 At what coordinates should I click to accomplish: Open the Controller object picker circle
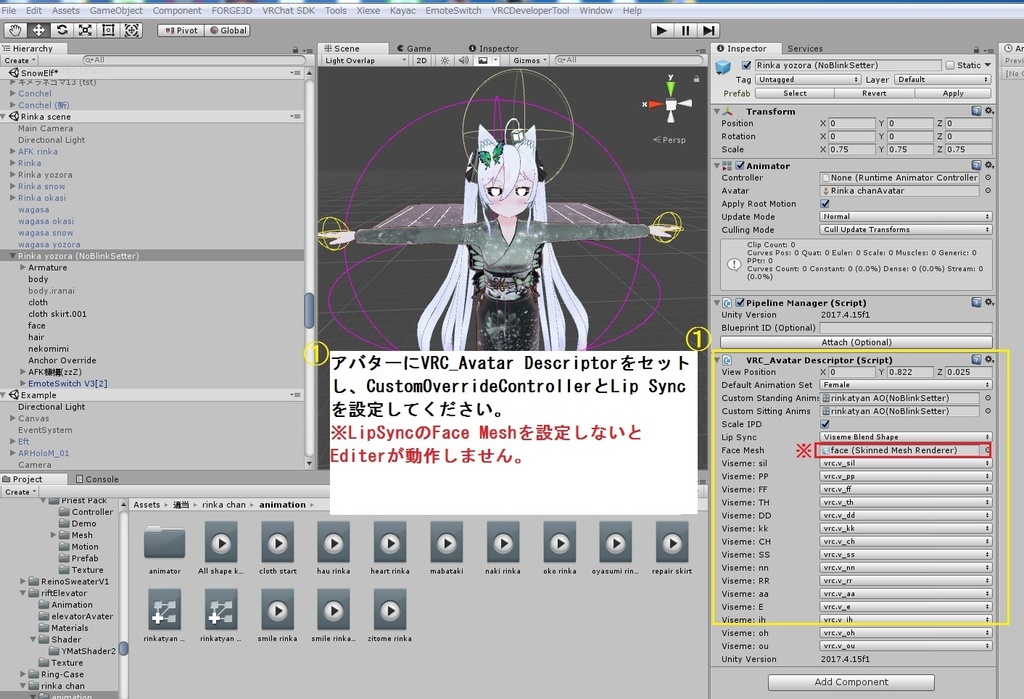(x=987, y=178)
